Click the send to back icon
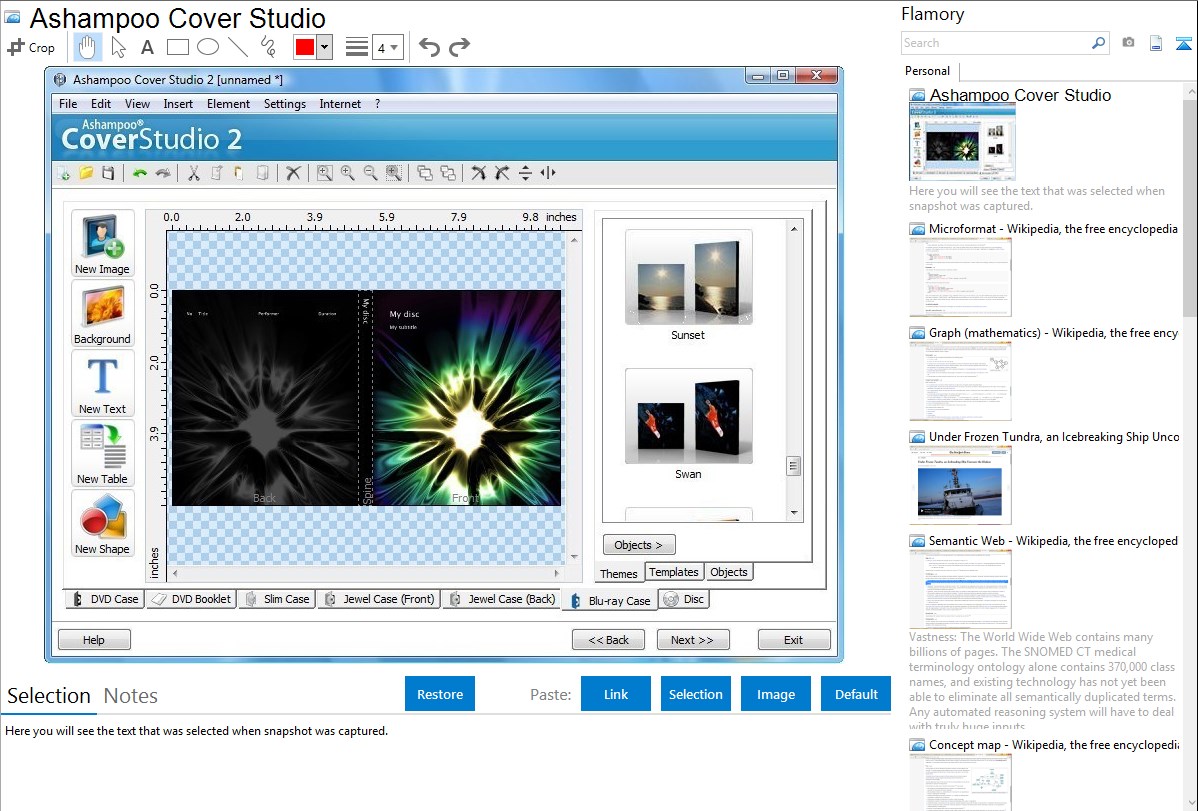This screenshot has height=811, width=1198. [x=448, y=174]
